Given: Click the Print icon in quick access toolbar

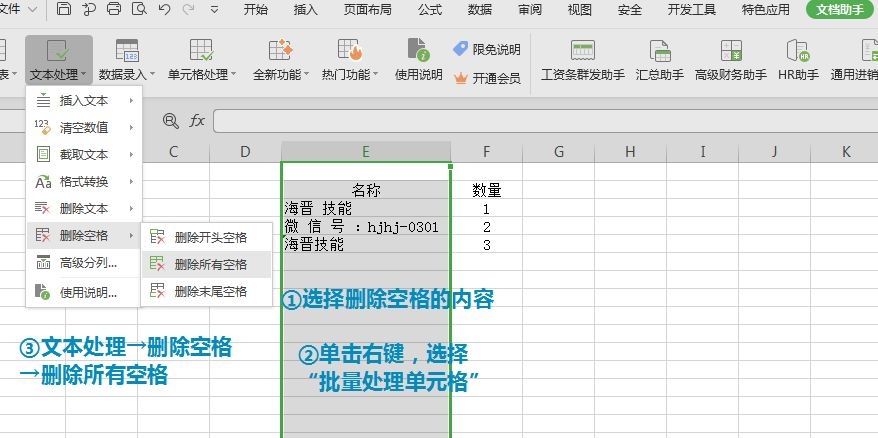Looking at the screenshot, I should coord(114,10).
